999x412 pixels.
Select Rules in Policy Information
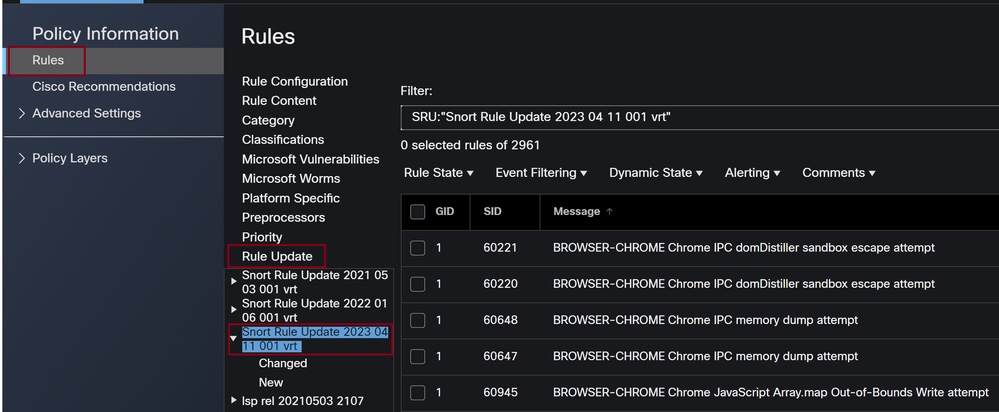pyautogui.click(x=48, y=60)
